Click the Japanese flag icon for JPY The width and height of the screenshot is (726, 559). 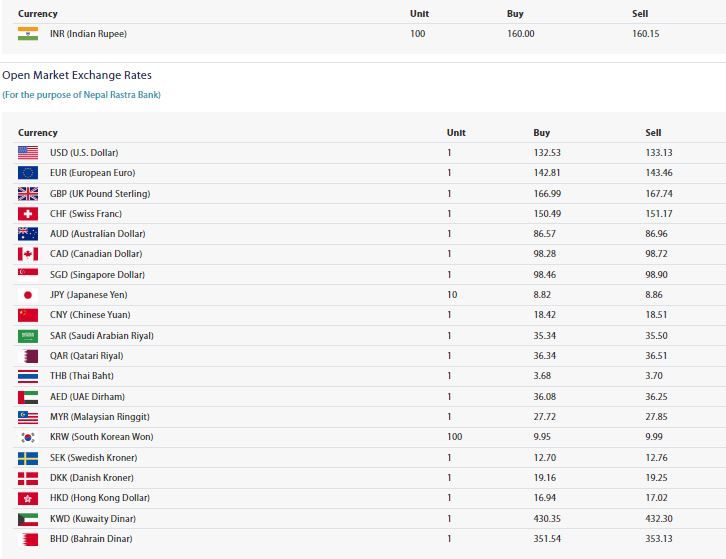[x=28, y=295]
